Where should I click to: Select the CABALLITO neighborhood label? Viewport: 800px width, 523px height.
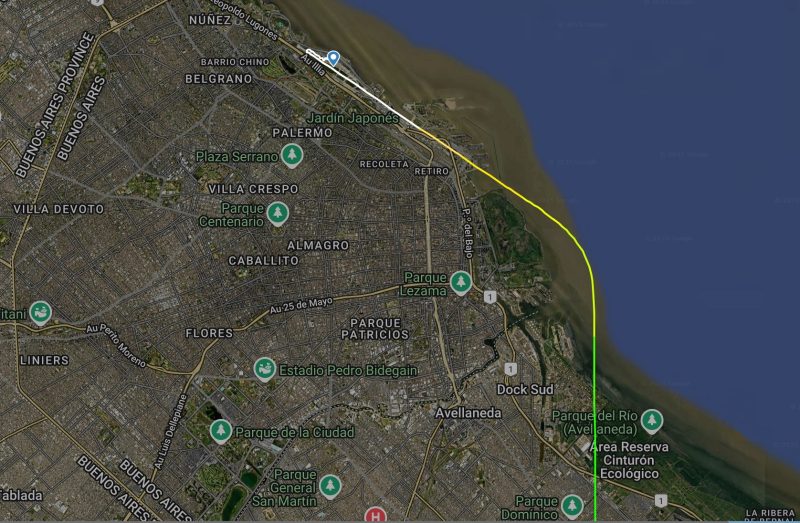point(263,261)
